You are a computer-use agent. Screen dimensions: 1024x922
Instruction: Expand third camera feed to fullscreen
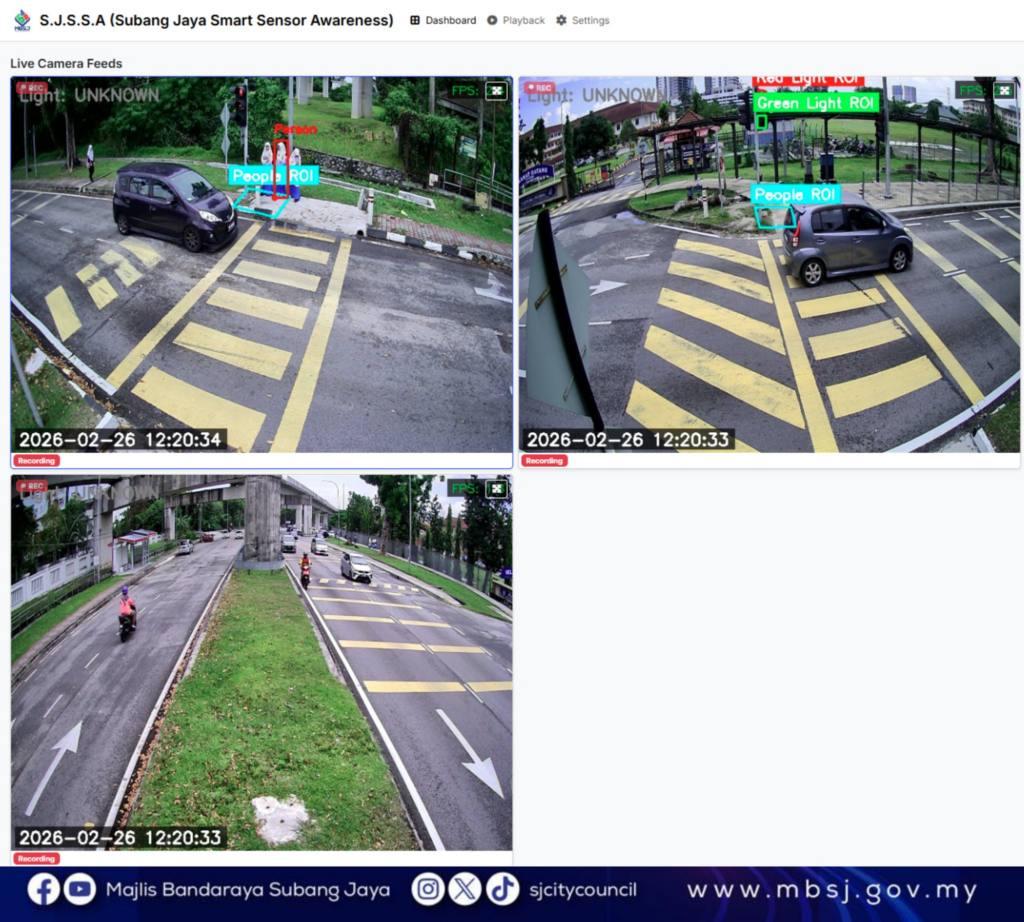497,489
